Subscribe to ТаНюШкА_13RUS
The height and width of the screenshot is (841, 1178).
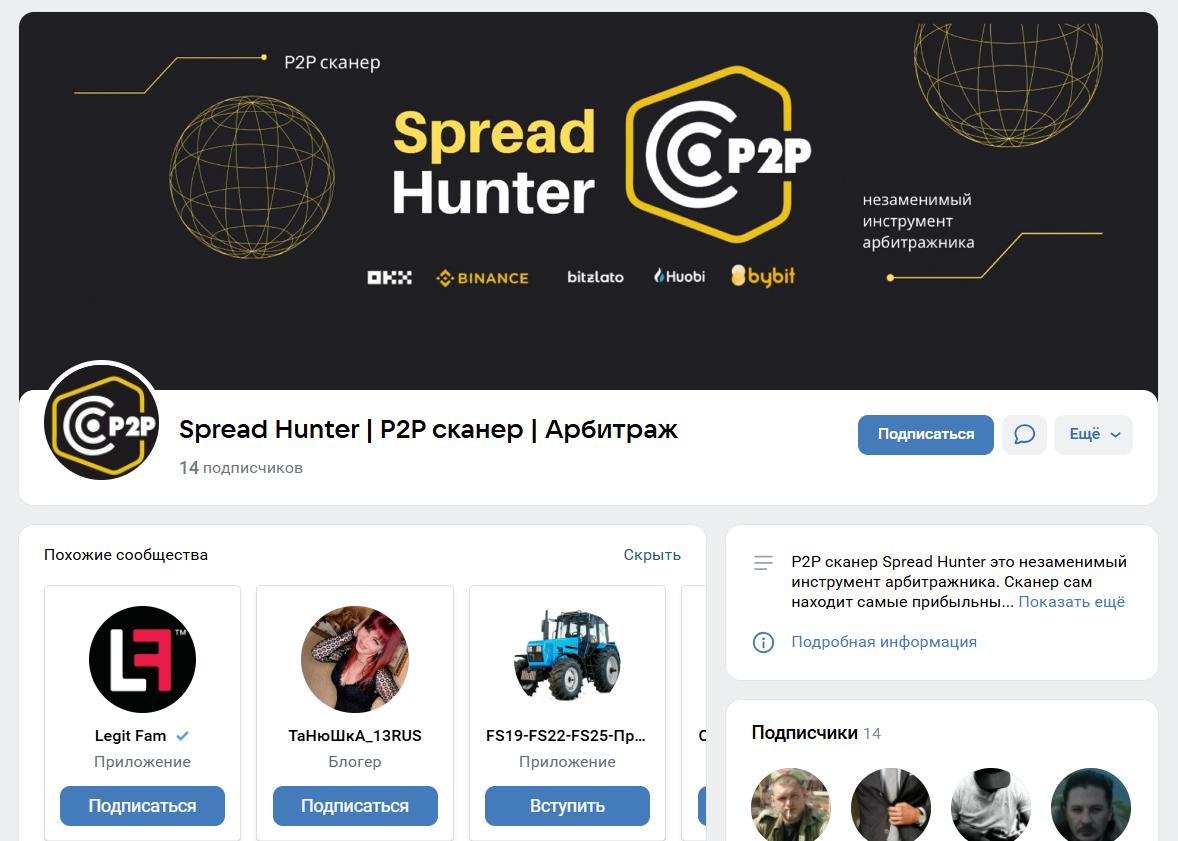[355, 806]
